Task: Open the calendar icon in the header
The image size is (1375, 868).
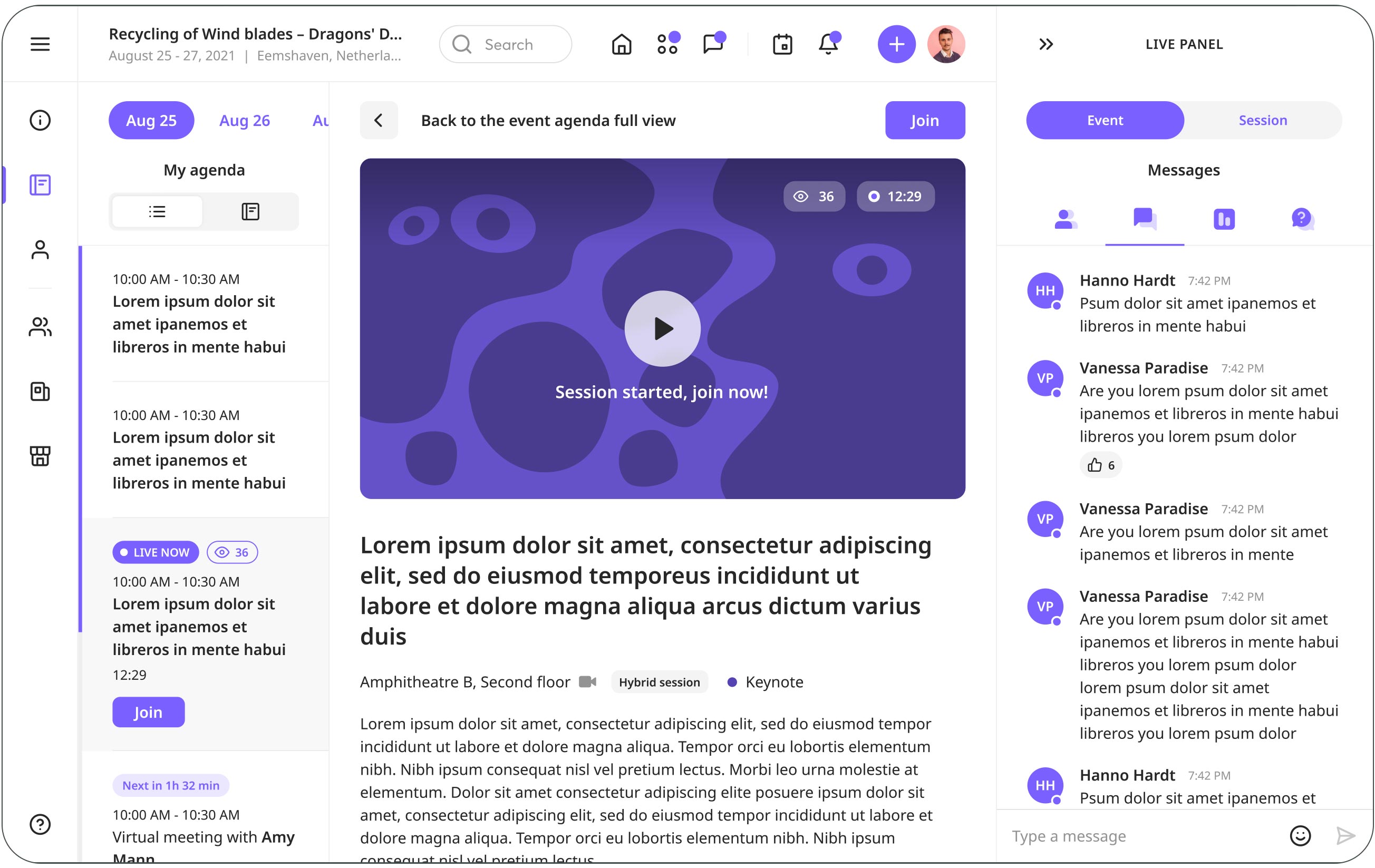Action: [782, 44]
